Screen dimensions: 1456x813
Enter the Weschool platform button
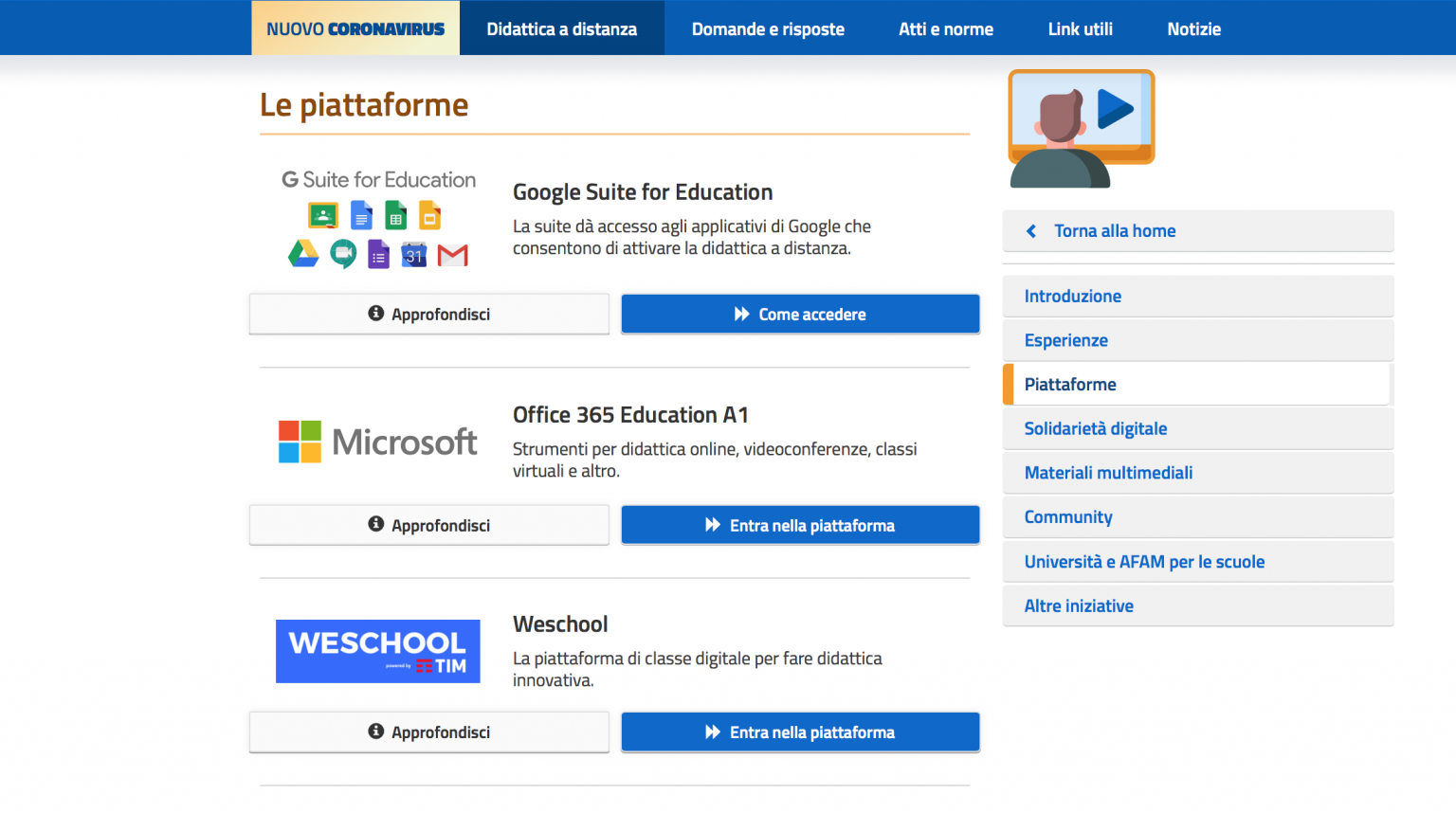[800, 732]
